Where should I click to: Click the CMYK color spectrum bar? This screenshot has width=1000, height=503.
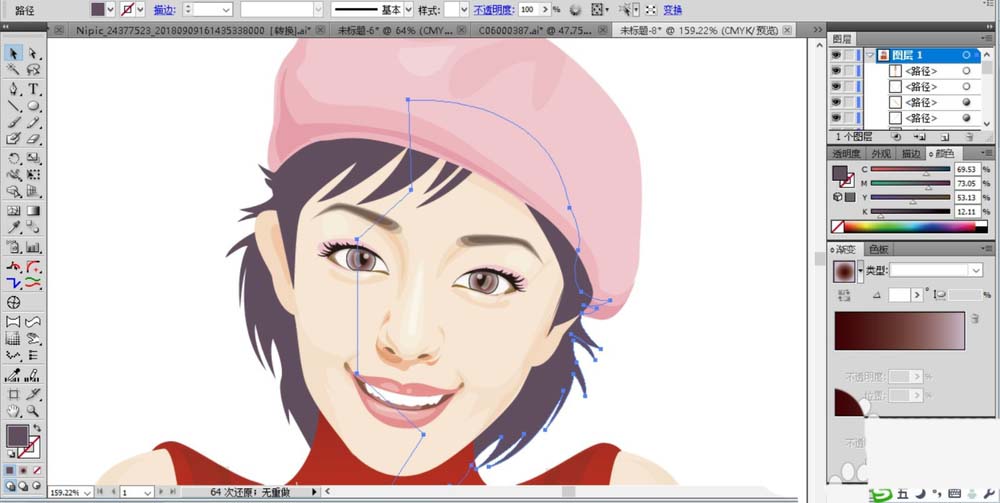(910, 226)
